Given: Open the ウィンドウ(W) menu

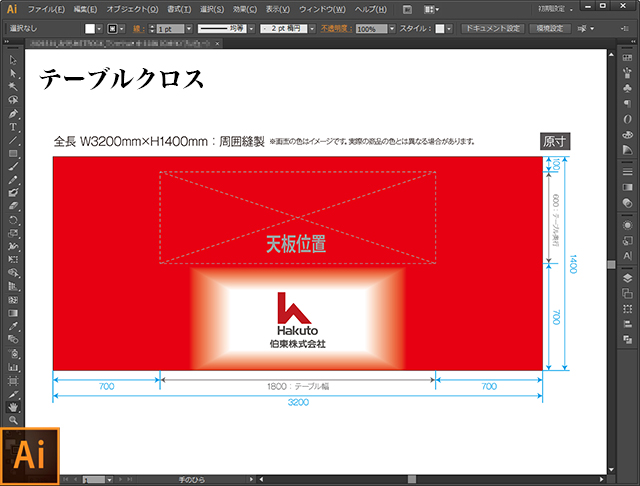Looking at the screenshot, I should [x=322, y=9].
